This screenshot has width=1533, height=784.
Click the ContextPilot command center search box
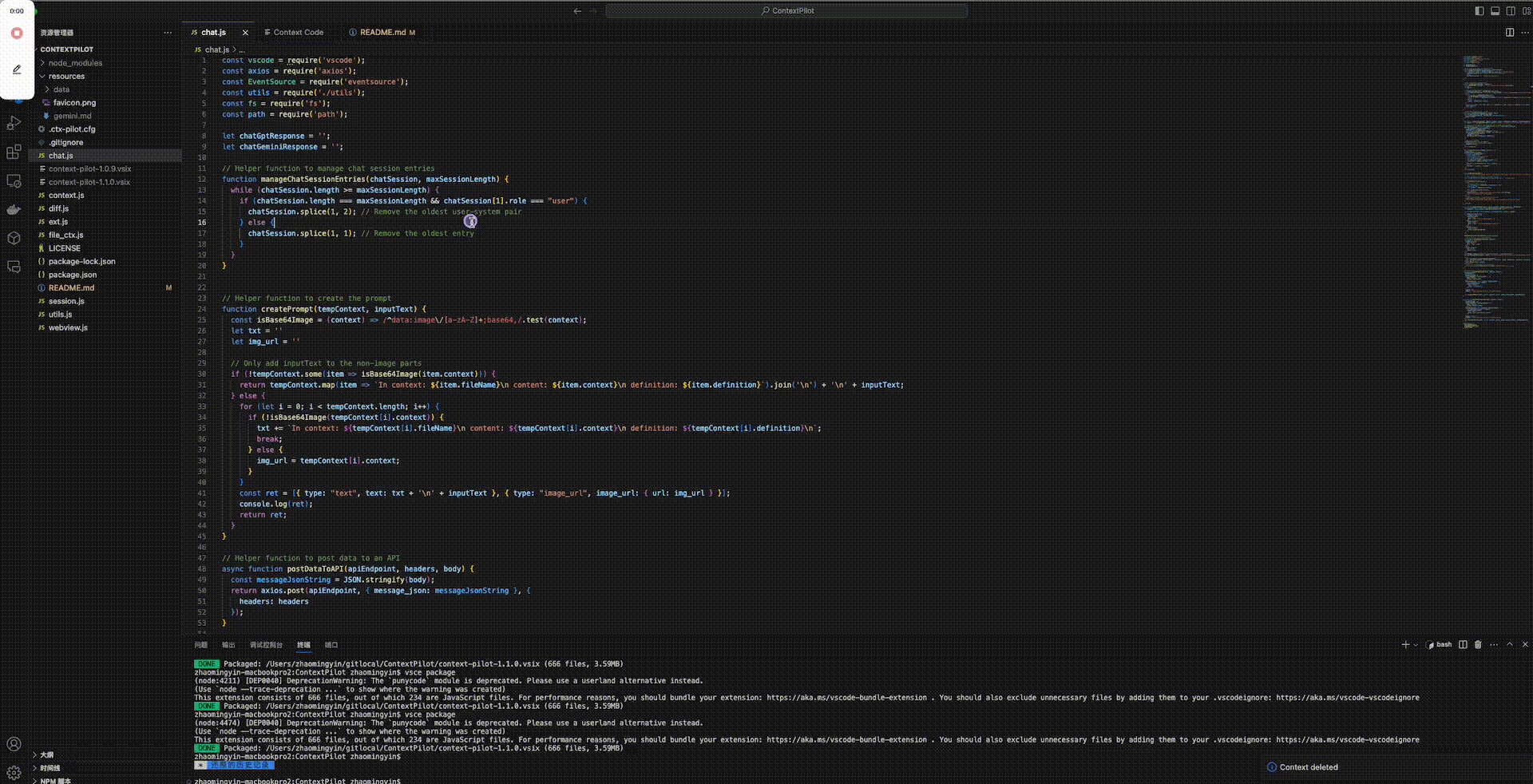click(x=786, y=11)
